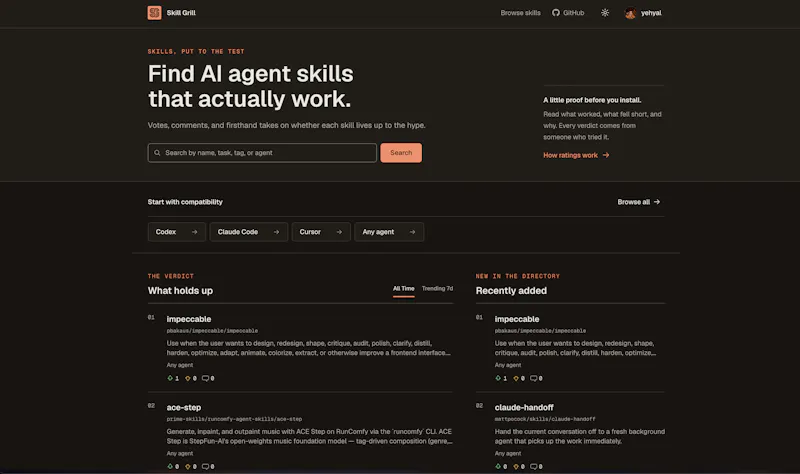This screenshot has width=800, height=474.
Task: Open the GitHub link in header
Action: [x=568, y=13]
